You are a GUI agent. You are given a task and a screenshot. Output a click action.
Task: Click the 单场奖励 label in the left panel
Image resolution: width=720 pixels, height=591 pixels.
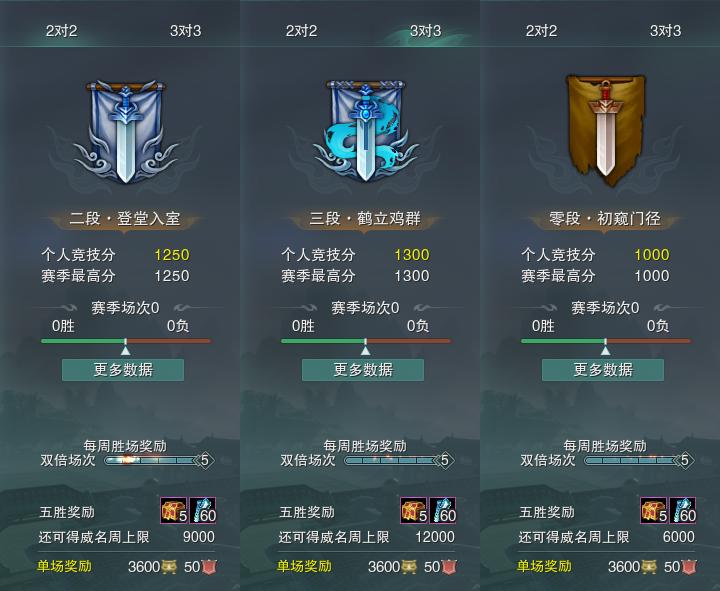(64, 566)
